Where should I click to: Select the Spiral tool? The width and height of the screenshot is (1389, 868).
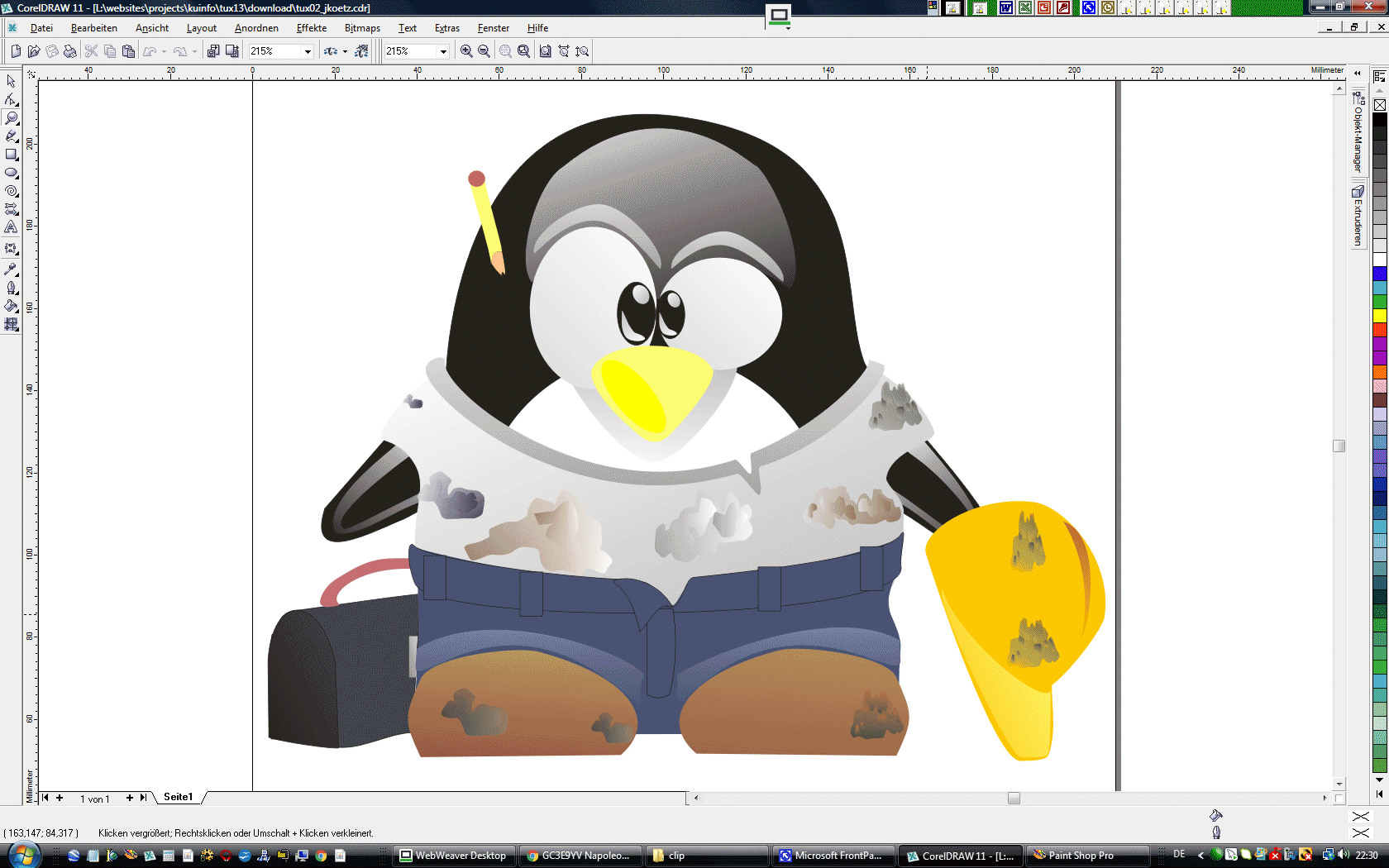point(11,190)
